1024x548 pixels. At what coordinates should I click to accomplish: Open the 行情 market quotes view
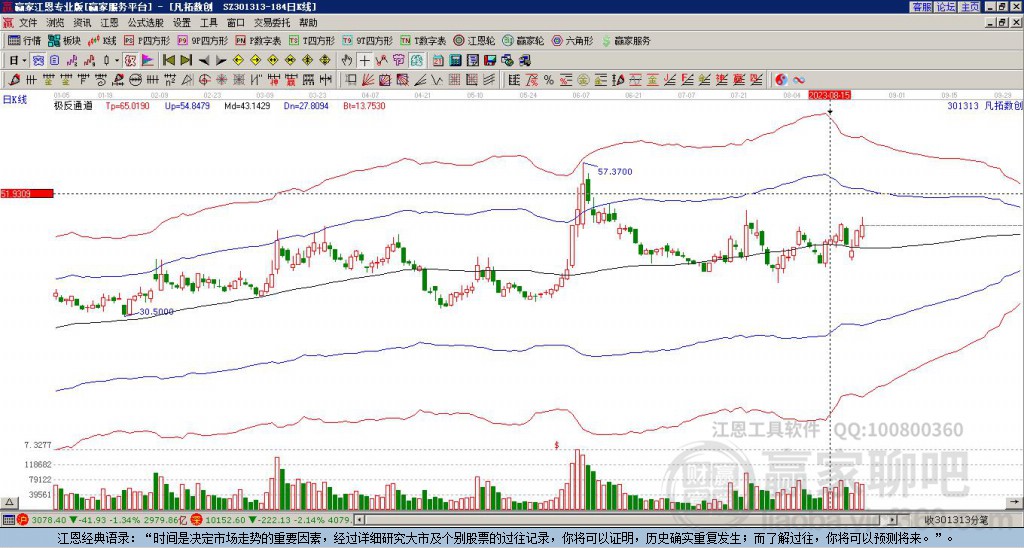[24, 40]
